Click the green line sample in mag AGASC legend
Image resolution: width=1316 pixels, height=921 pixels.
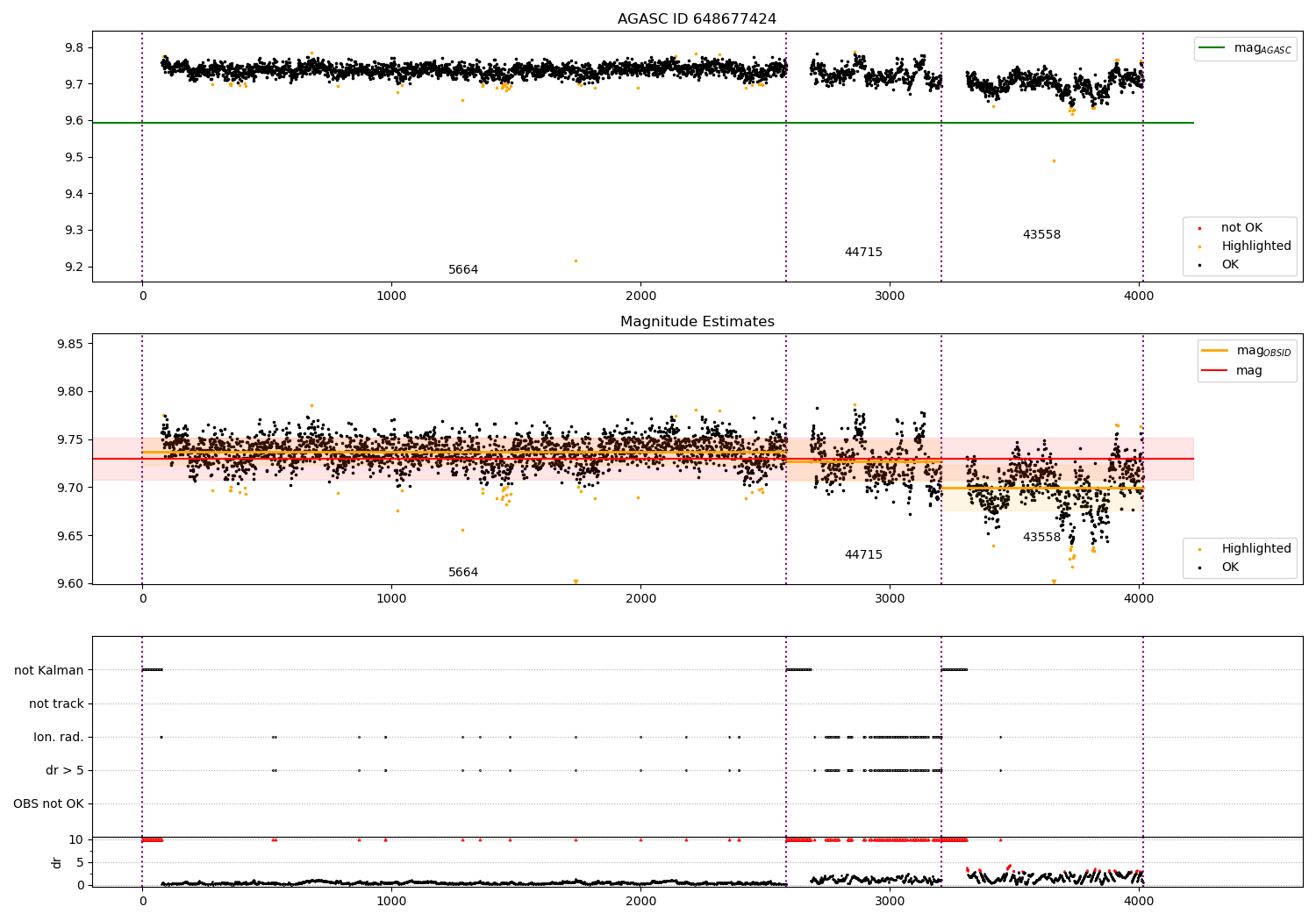pos(1212,48)
